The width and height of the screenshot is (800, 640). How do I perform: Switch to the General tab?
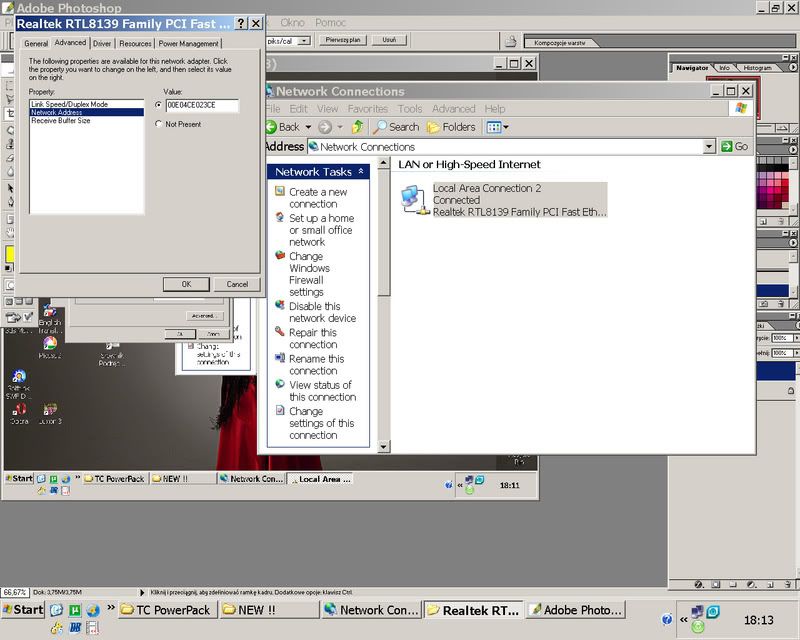pyautogui.click(x=36, y=44)
